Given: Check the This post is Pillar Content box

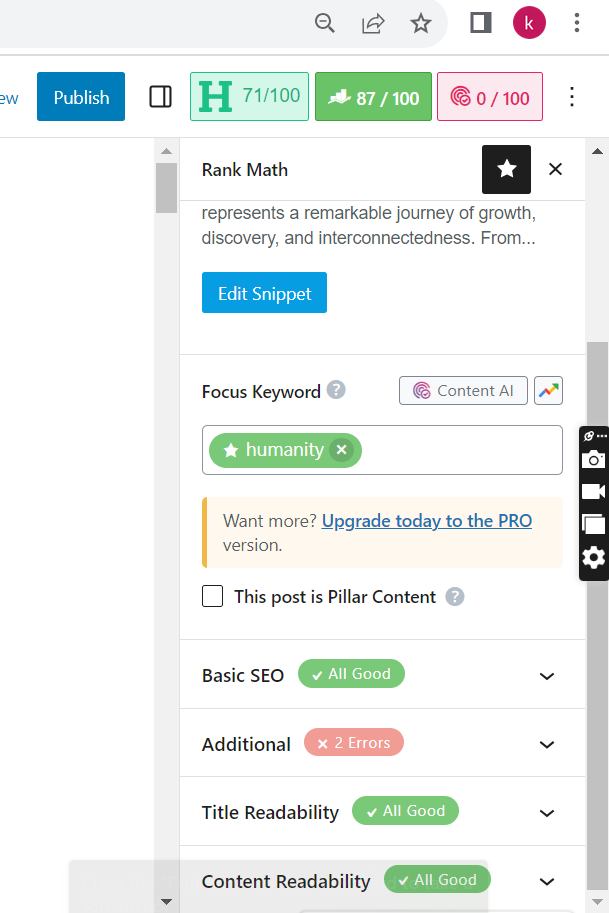Looking at the screenshot, I should pyautogui.click(x=213, y=597).
